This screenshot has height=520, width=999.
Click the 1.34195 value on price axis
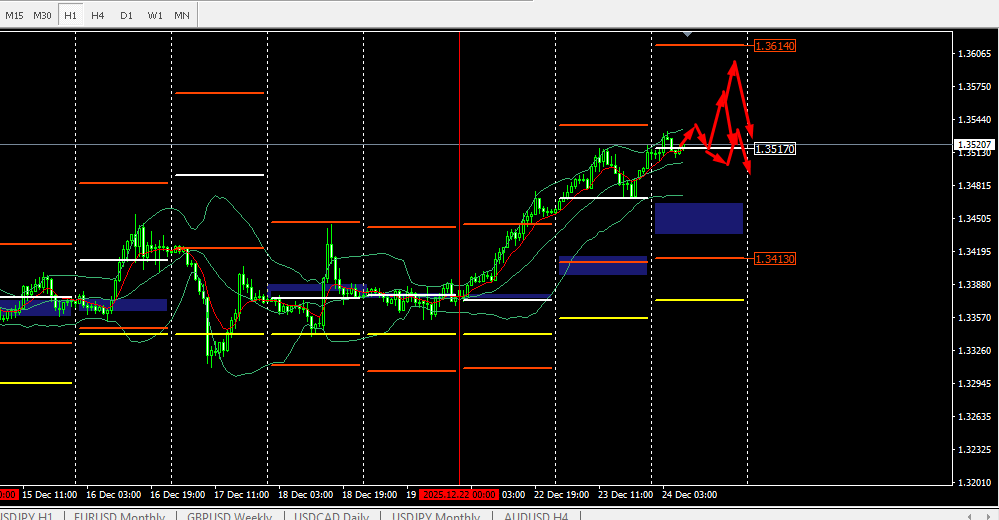[974, 252]
